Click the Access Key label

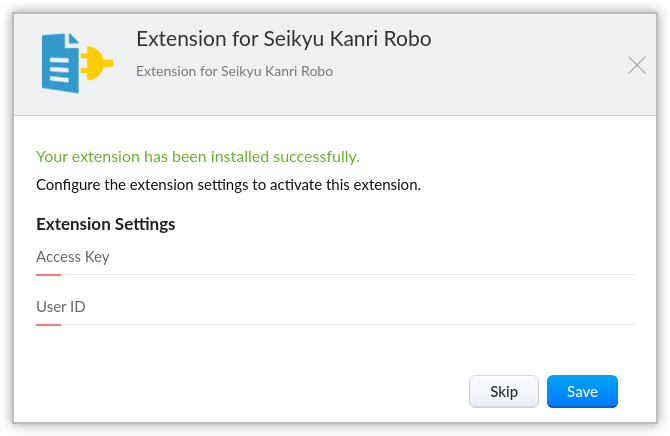[x=72, y=257]
